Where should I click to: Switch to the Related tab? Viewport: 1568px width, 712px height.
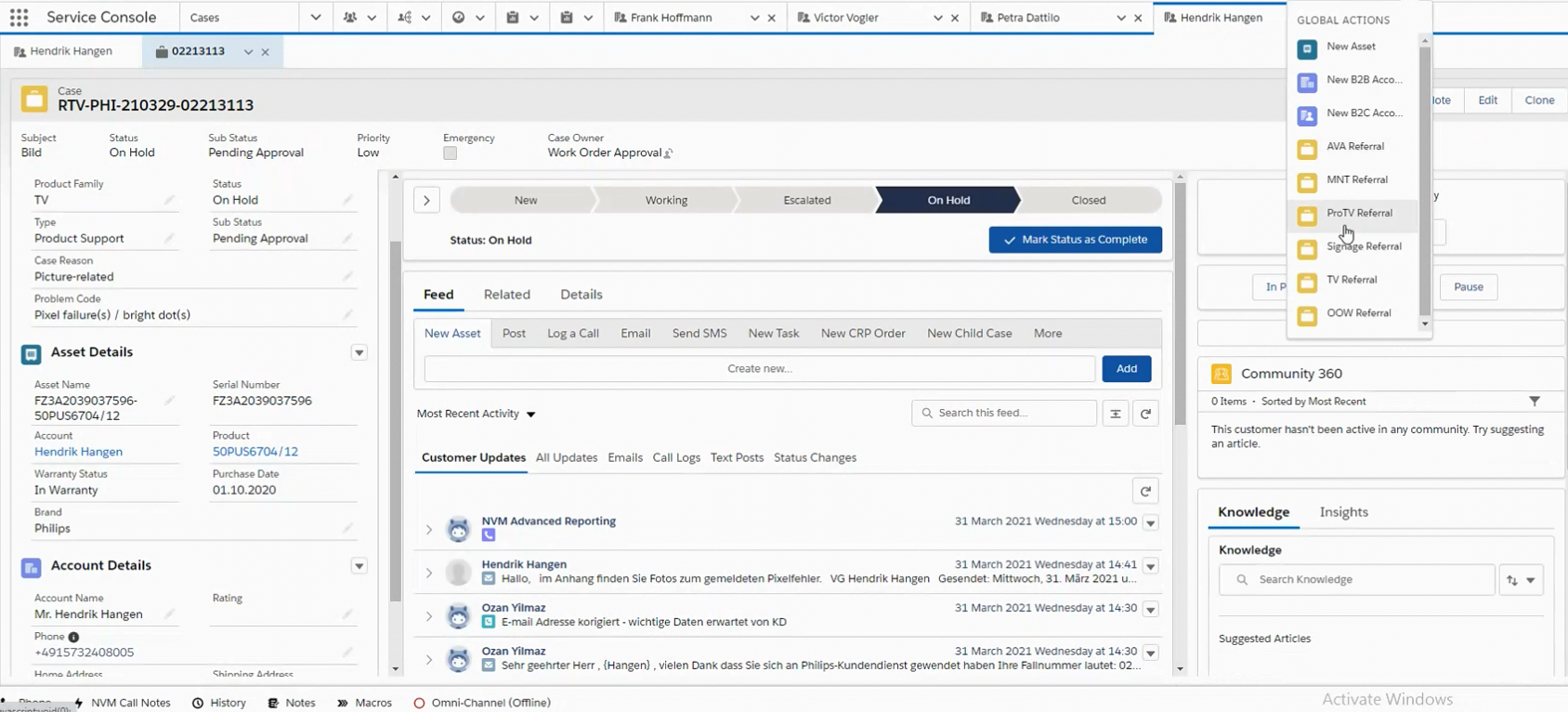[x=507, y=295]
